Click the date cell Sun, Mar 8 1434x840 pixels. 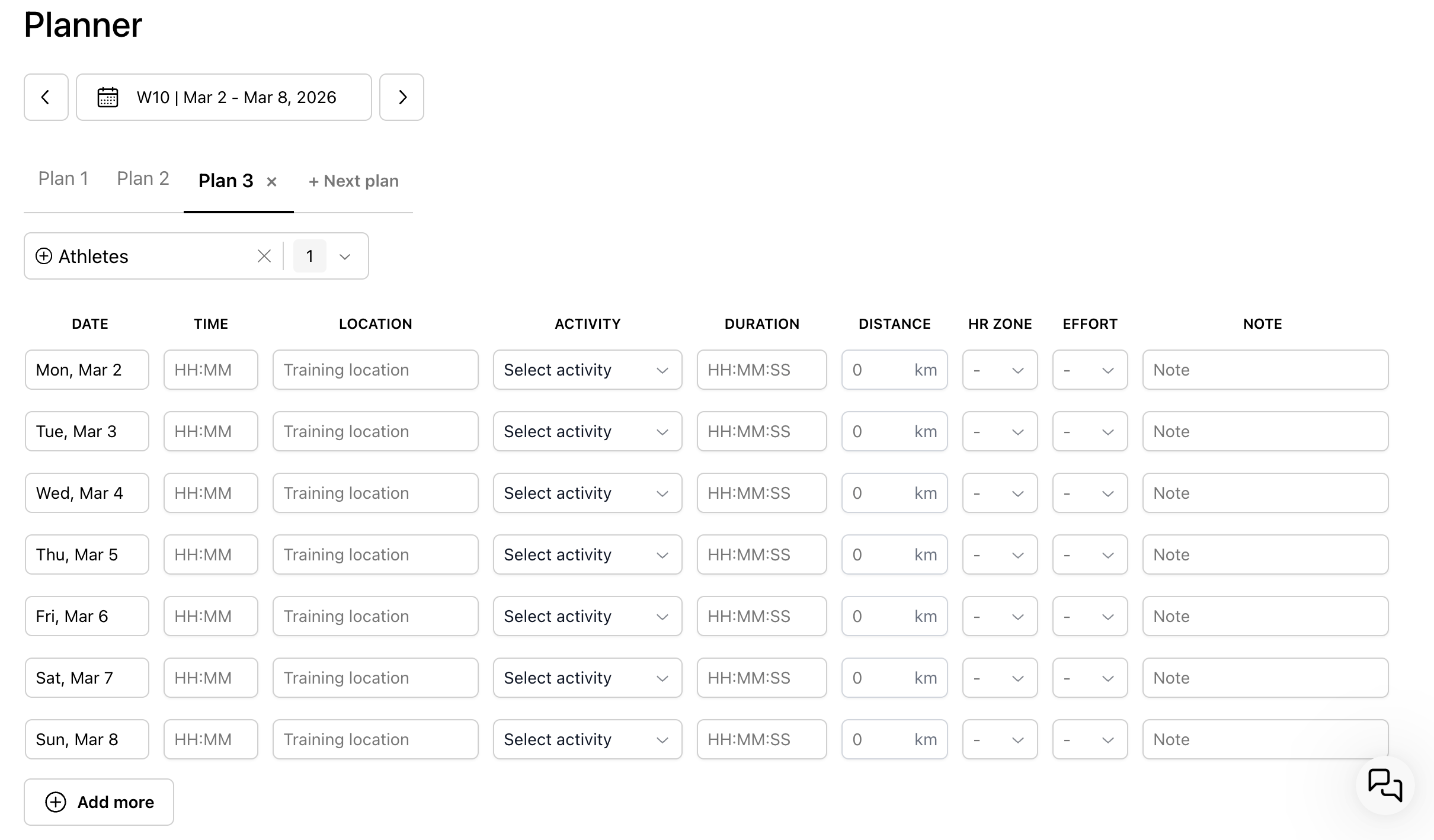point(87,739)
